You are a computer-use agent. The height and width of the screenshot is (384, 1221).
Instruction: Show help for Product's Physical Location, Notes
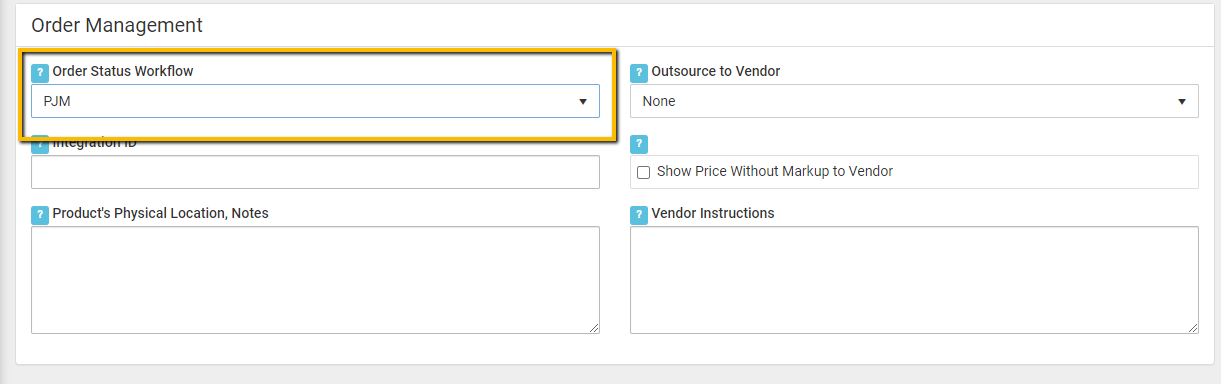(40, 214)
